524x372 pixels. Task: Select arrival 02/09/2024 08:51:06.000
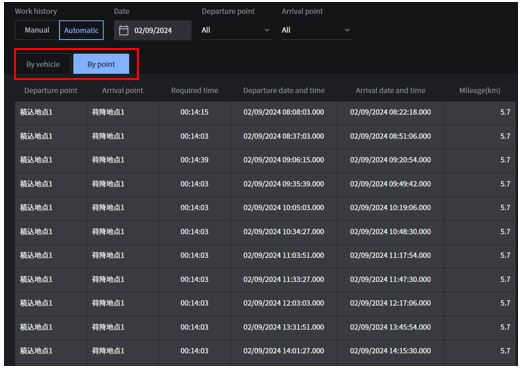tap(390, 136)
